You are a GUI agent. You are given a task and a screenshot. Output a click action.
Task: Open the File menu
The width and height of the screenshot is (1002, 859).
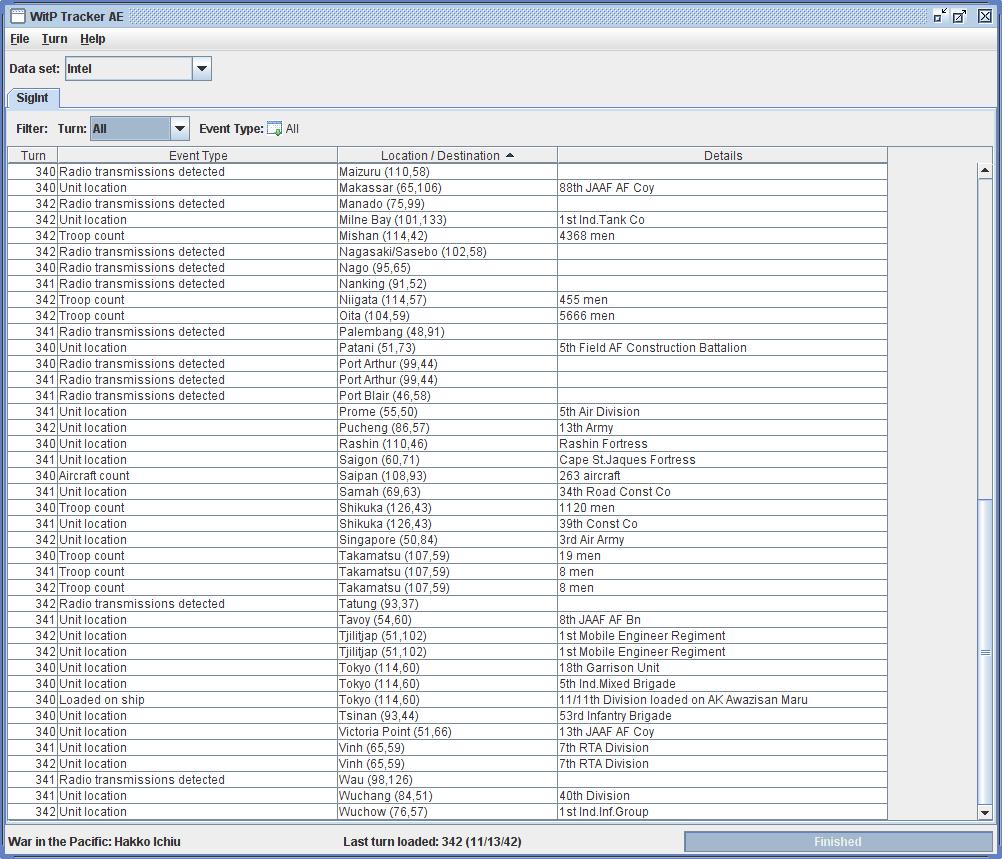coord(19,39)
